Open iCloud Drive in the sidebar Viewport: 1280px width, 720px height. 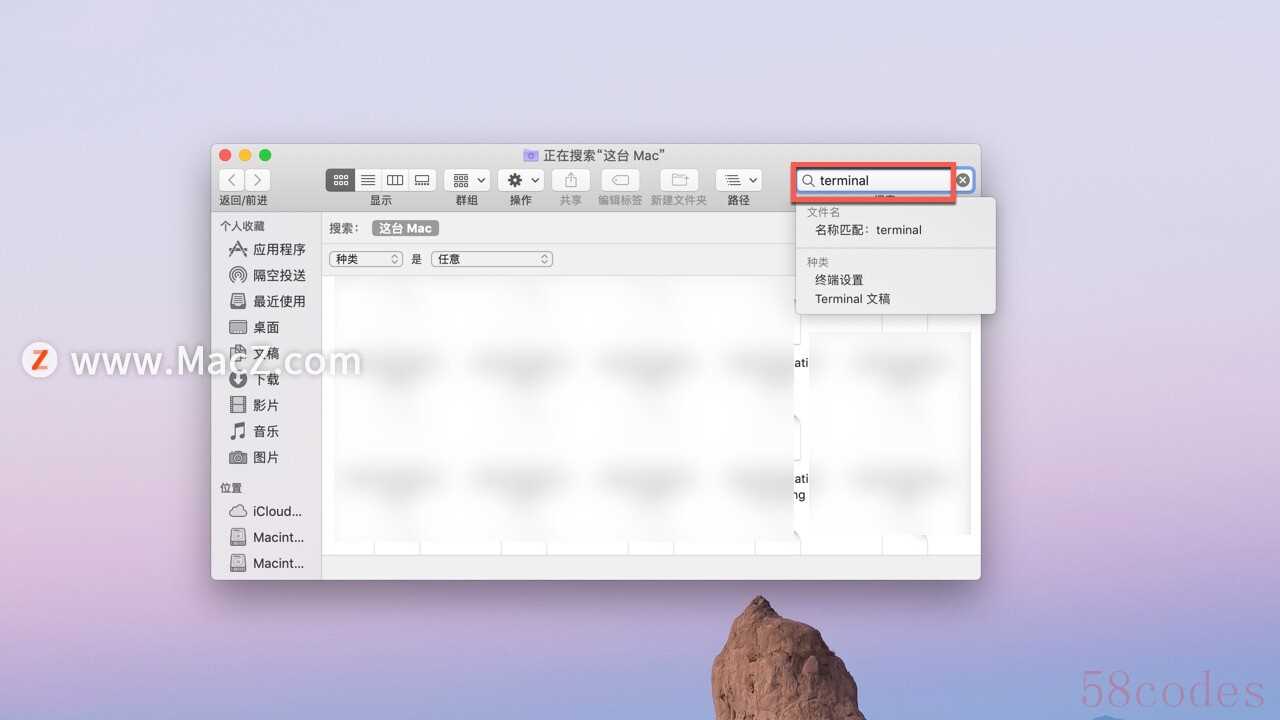266,511
